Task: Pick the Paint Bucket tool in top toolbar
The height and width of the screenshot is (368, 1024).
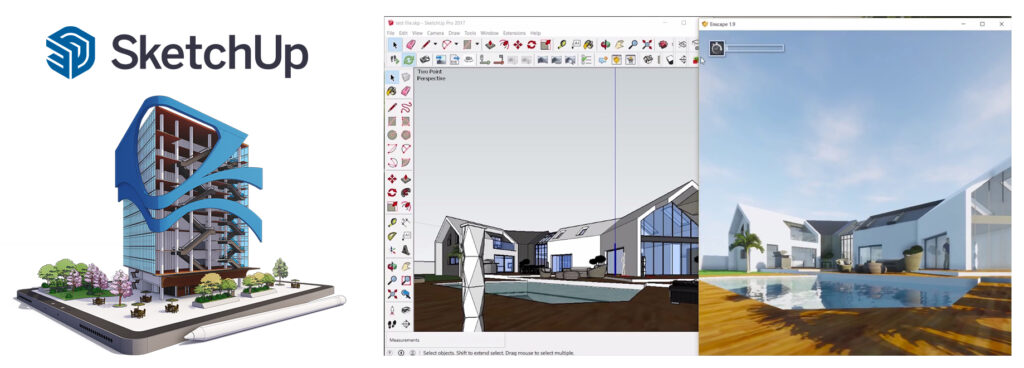Action: click(588, 44)
